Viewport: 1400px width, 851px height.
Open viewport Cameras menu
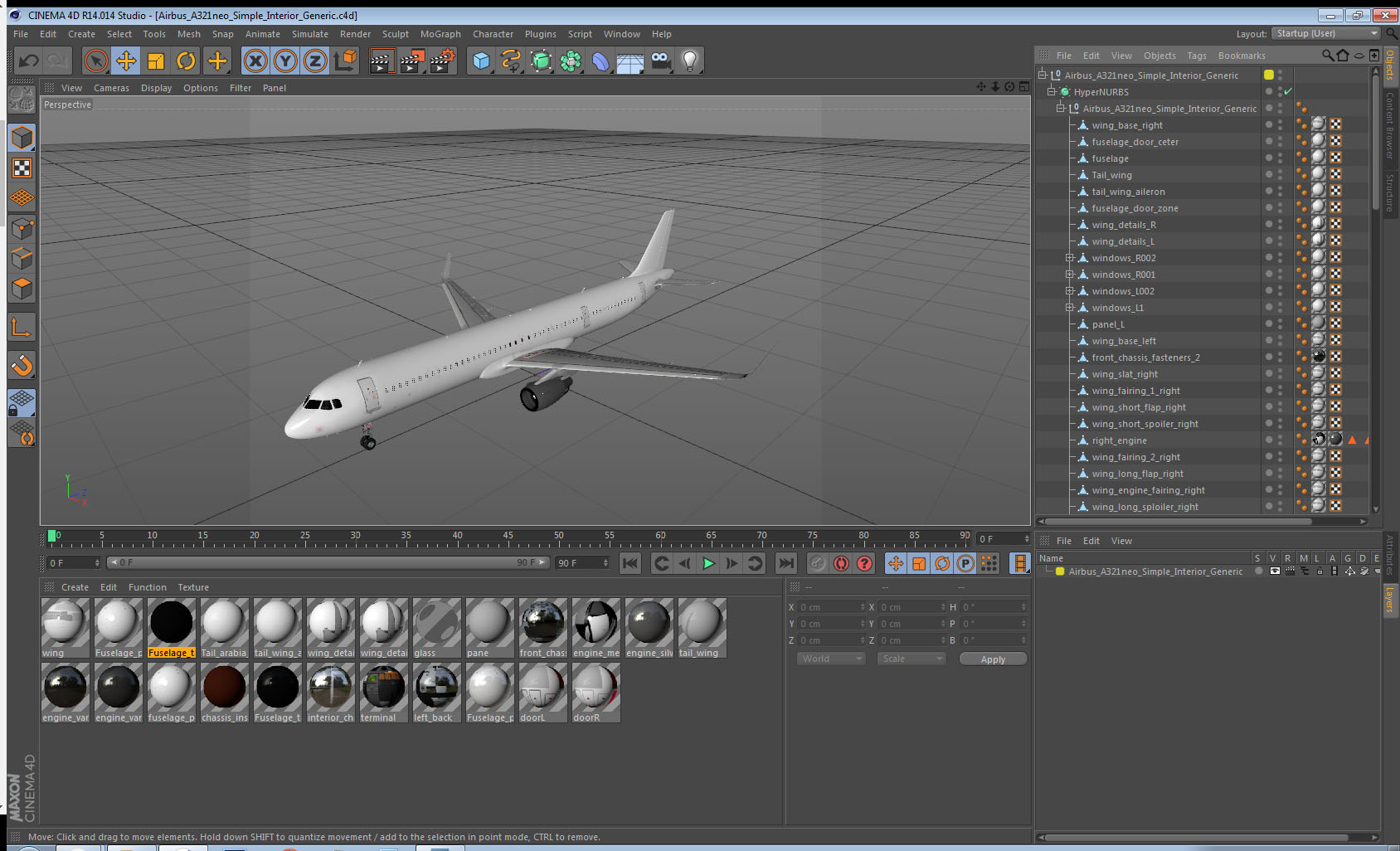111,88
